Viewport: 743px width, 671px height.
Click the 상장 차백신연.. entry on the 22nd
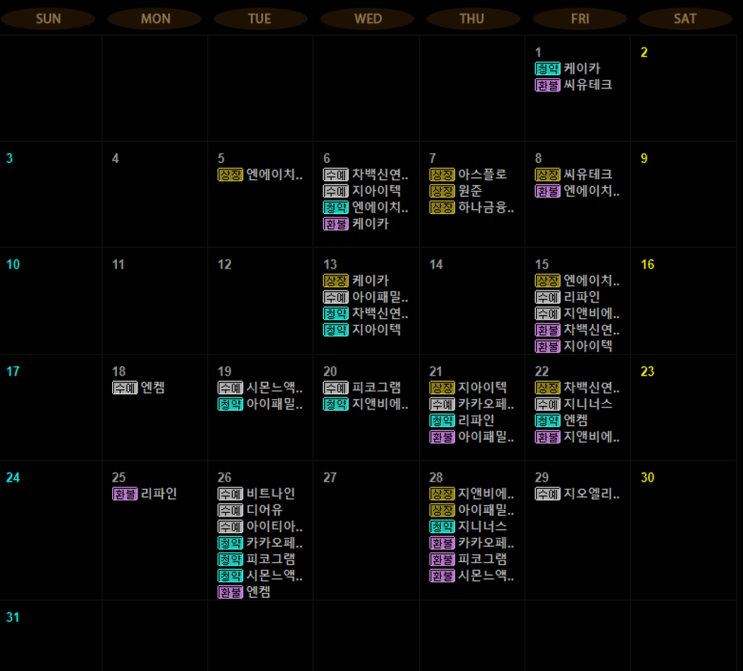tap(577, 388)
